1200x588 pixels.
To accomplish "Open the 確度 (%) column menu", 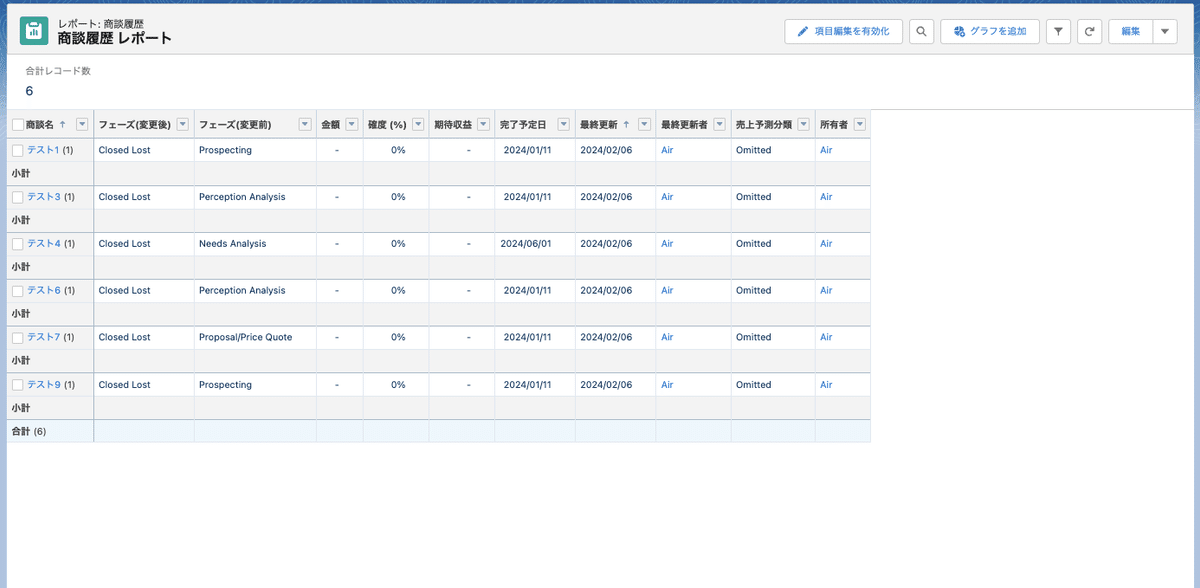I will pyautogui.click(x=418, y=125).
